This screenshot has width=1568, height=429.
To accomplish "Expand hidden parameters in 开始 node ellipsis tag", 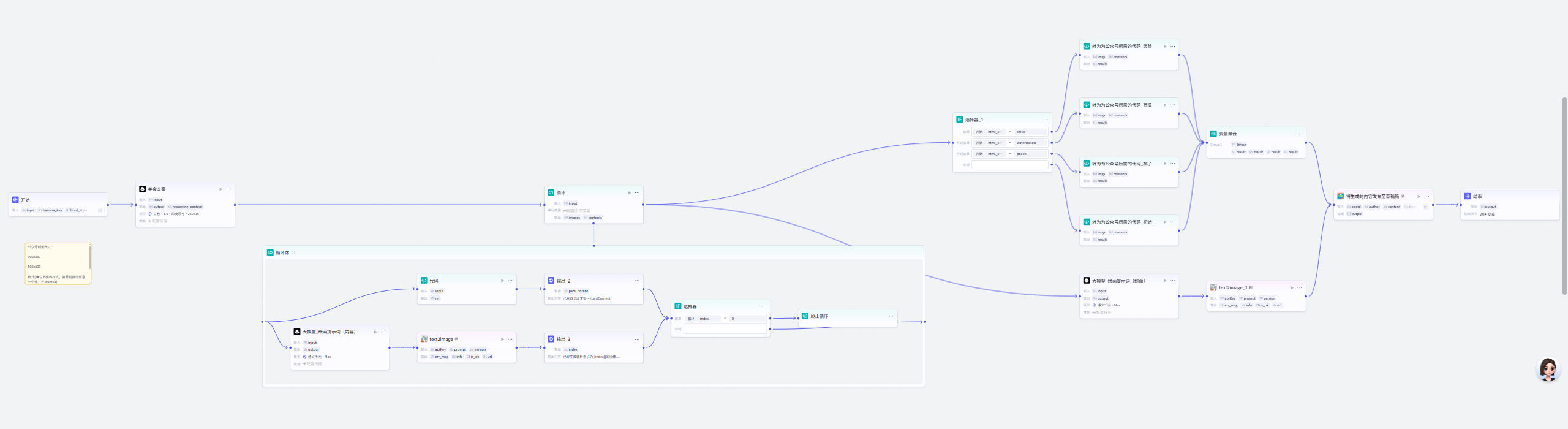I will (x=100, y=210).
